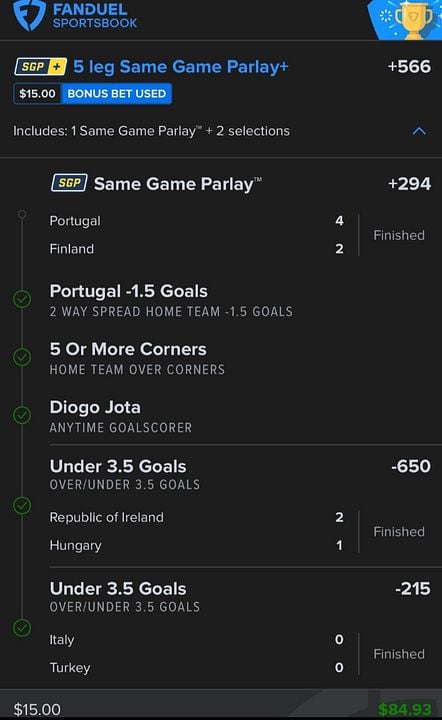Select the $15.00 bonus bet amount badge
The image size is (442, 720).
pyautogui.click(x=37, y=94)
